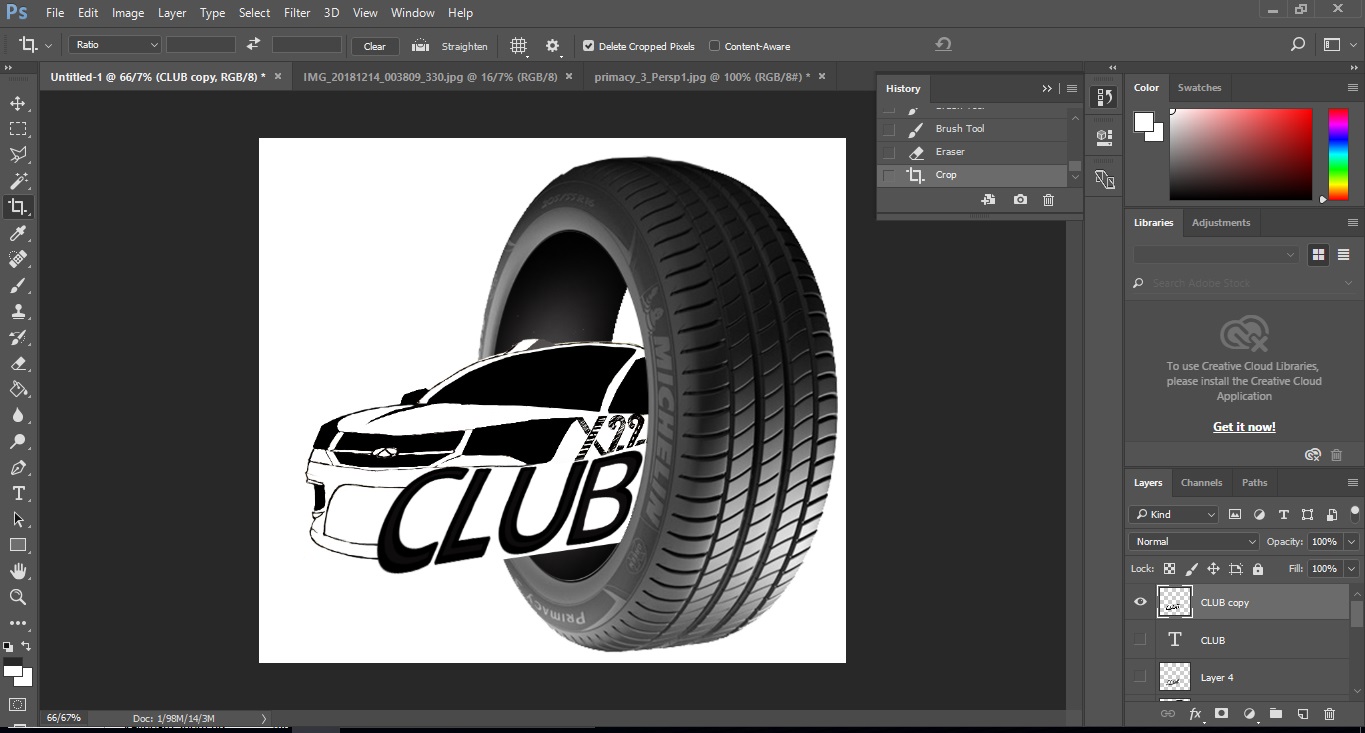Select the Zoom tool

pyautogui.click(x=18, y=597)
